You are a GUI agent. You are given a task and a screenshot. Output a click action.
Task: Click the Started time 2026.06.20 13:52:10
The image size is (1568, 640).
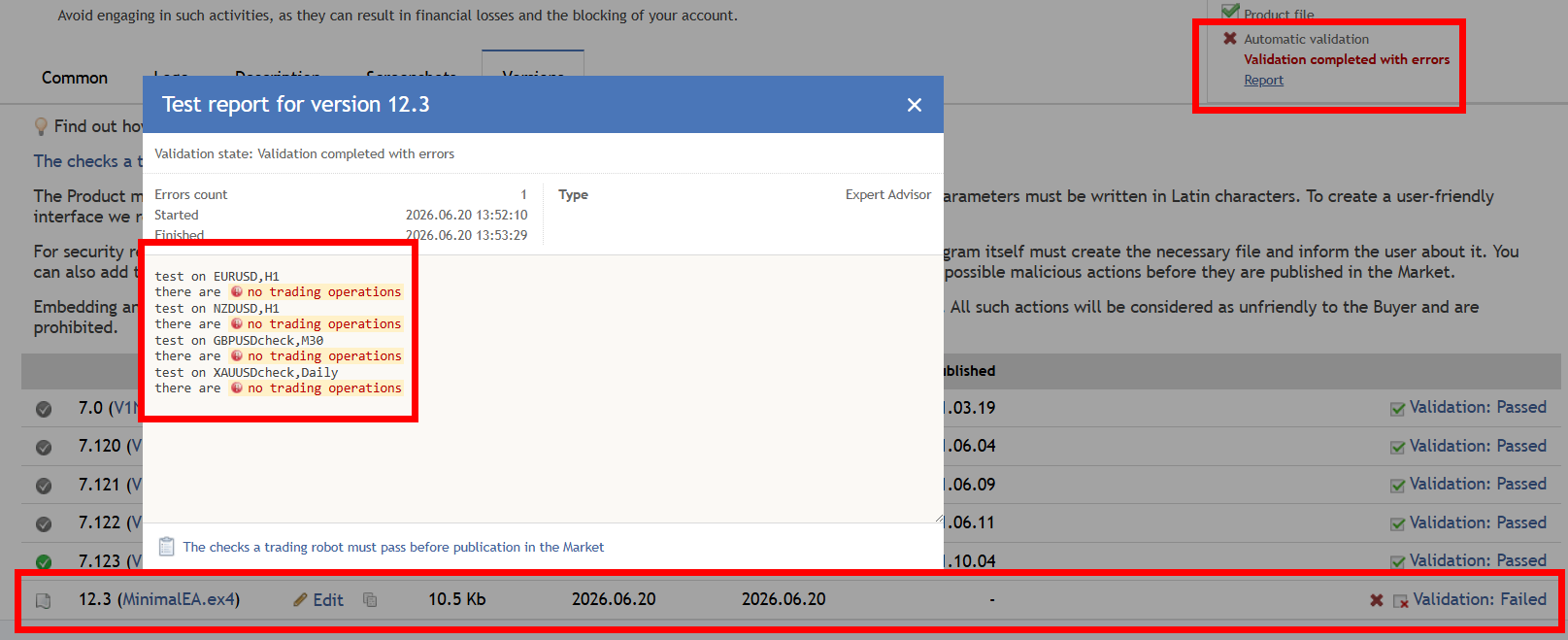tap(466, 215)
